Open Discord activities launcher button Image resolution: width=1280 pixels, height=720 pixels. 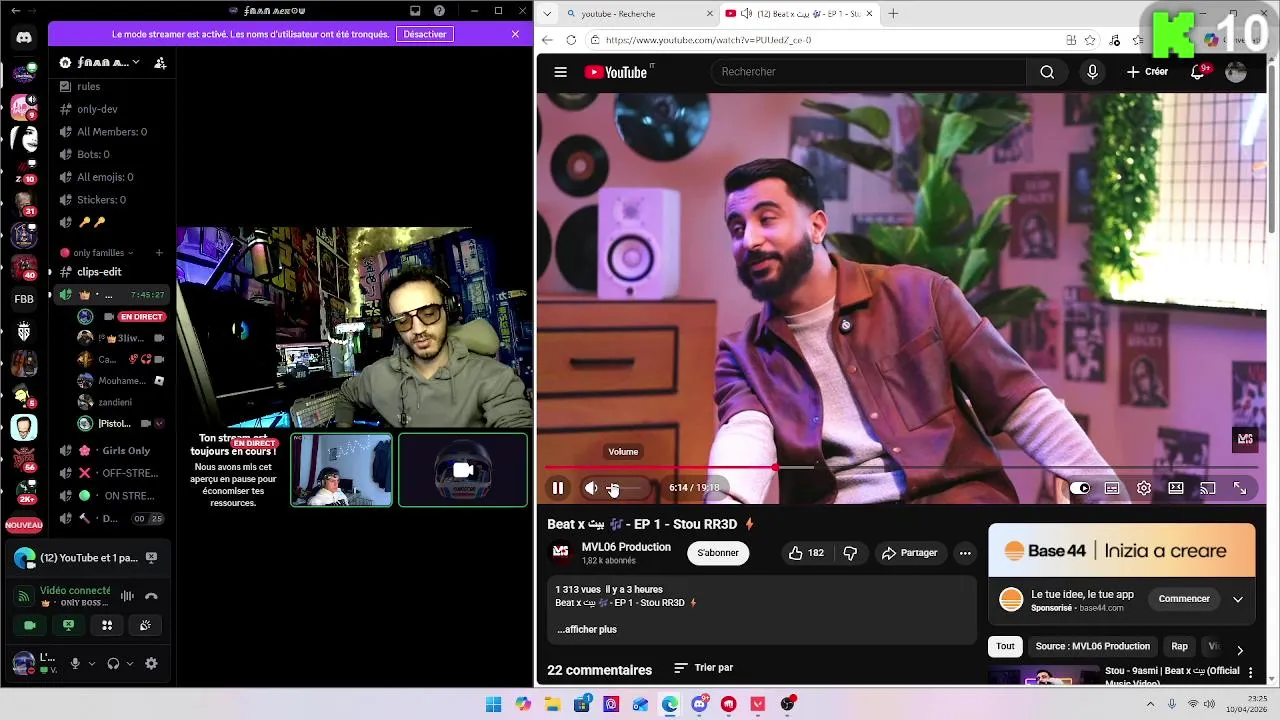tap(107, 625)
